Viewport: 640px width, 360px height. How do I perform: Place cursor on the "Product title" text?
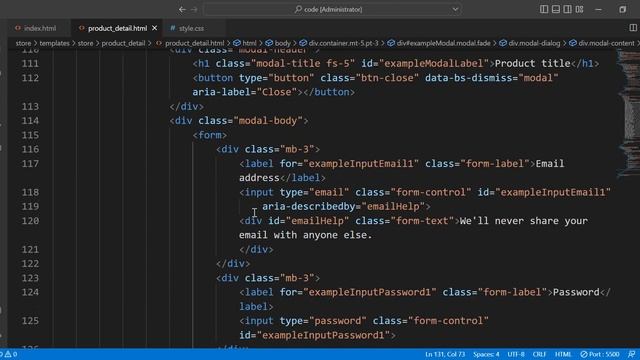tap(532, 64)
